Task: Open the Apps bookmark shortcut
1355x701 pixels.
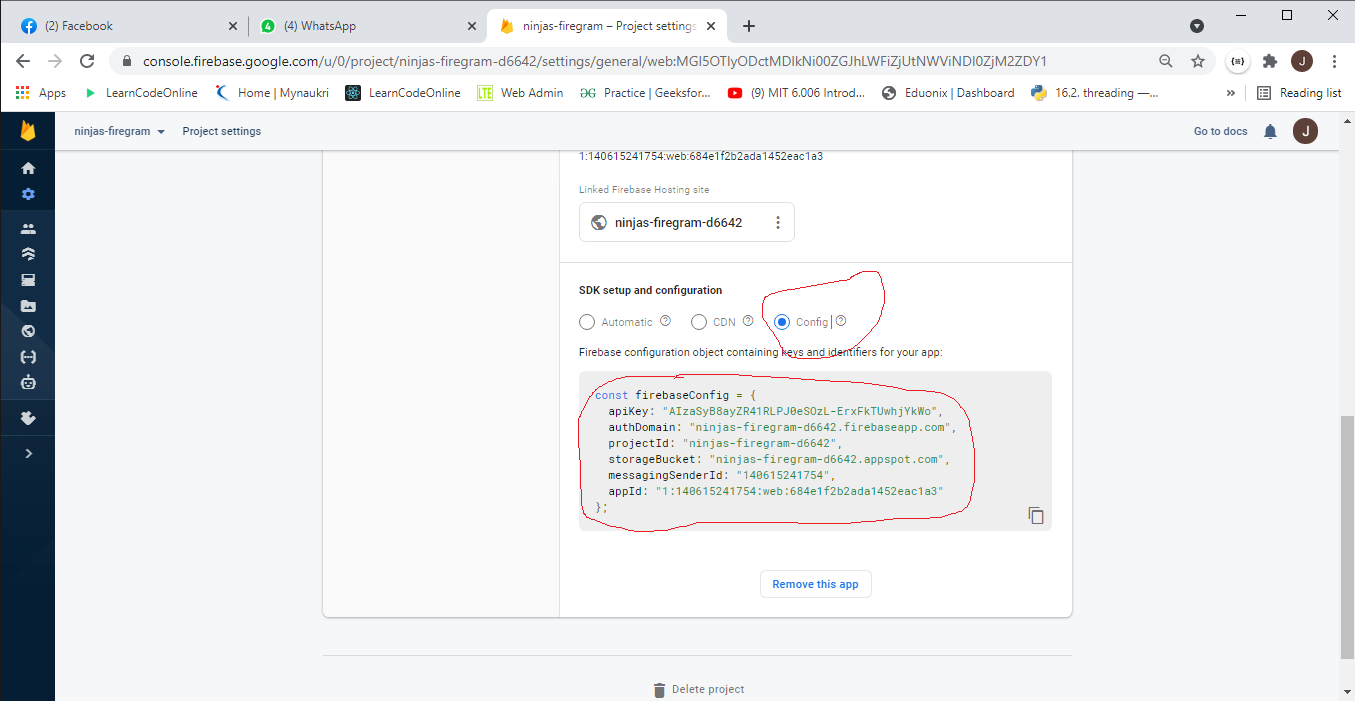Action: (41, 93)
